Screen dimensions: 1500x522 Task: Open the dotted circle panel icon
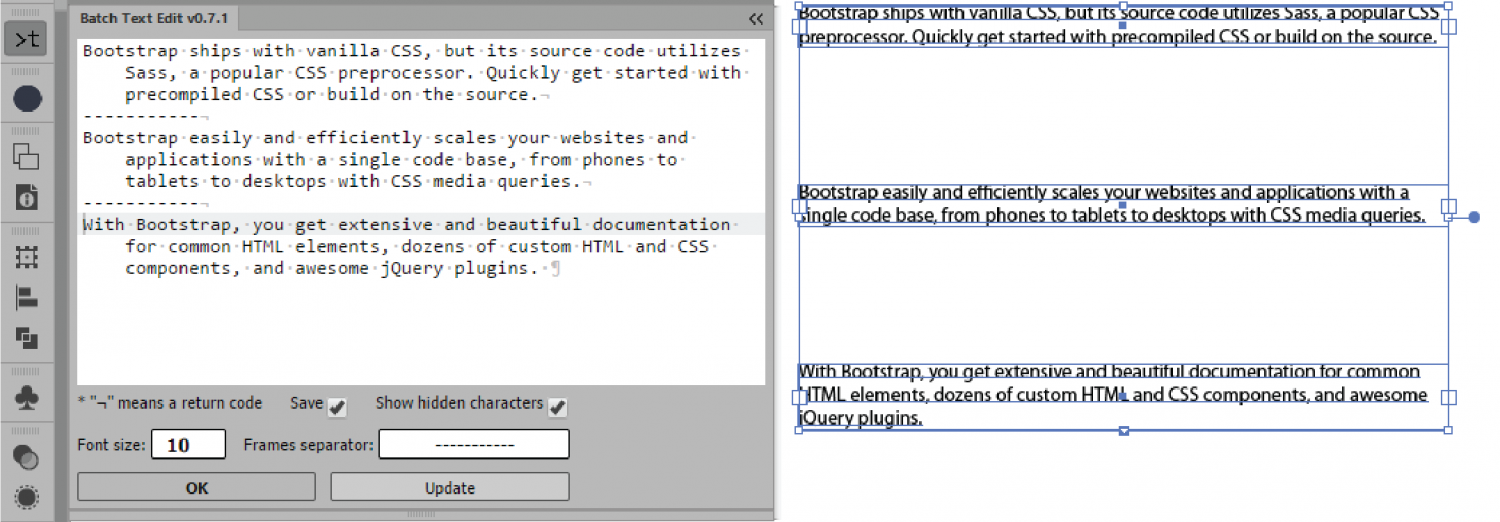click(x=27, y=497)
